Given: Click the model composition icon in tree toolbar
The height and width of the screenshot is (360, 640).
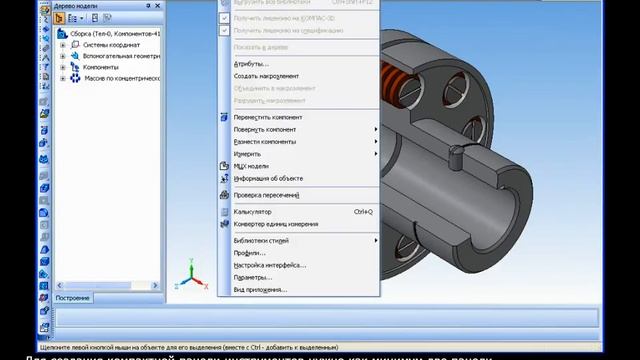Looking at the screenshot, I should pyautogui.click(x=72, y=18).
